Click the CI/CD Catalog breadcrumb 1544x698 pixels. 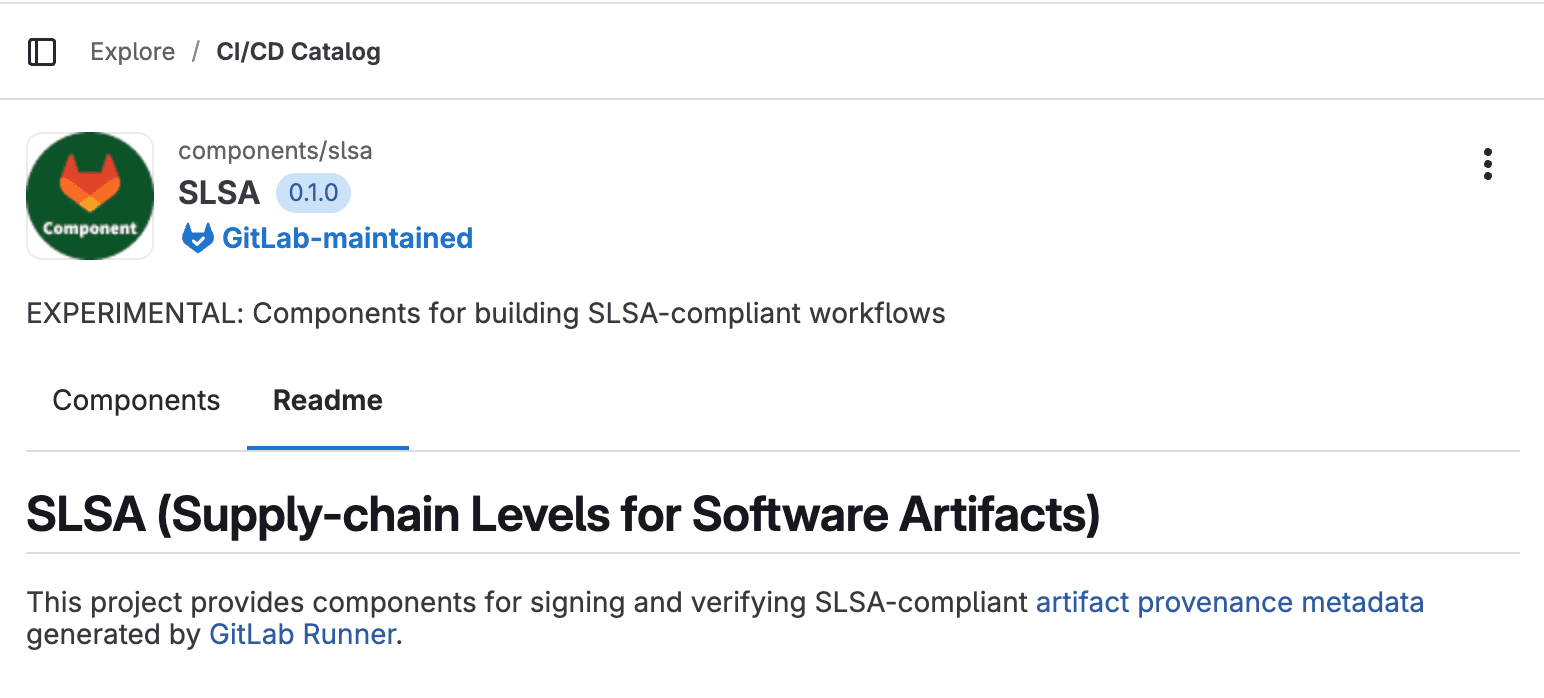click(x=298, y=51)
